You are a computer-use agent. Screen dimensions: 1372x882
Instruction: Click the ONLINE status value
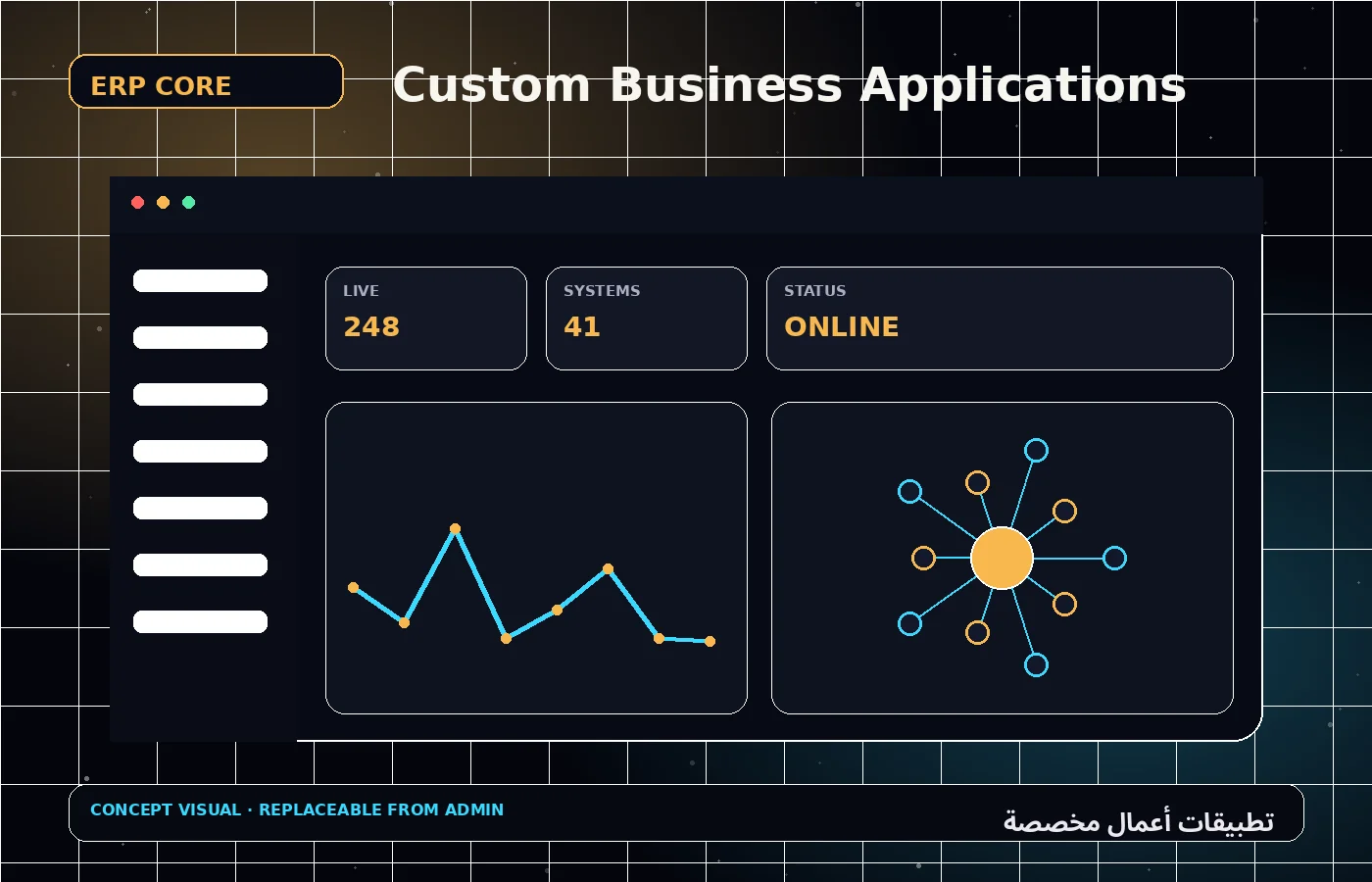click(841, 326)
